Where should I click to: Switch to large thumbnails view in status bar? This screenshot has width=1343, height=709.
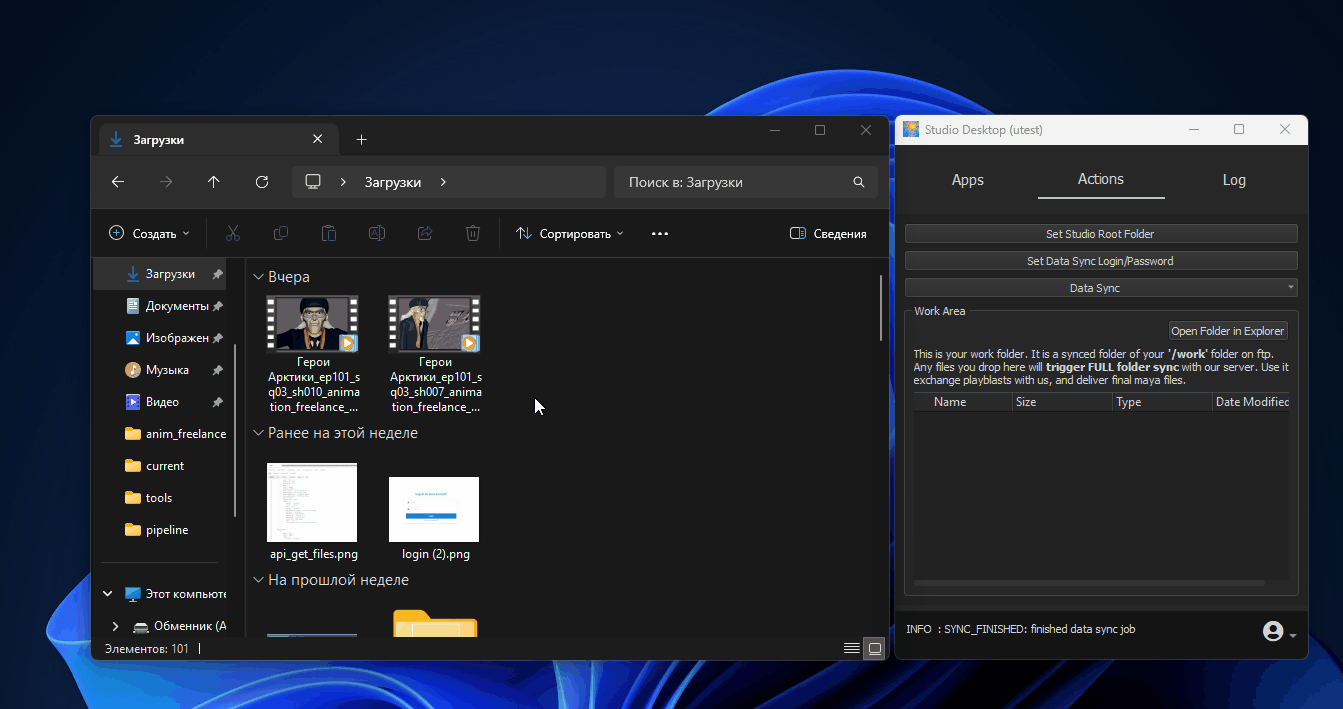(875, 648)
